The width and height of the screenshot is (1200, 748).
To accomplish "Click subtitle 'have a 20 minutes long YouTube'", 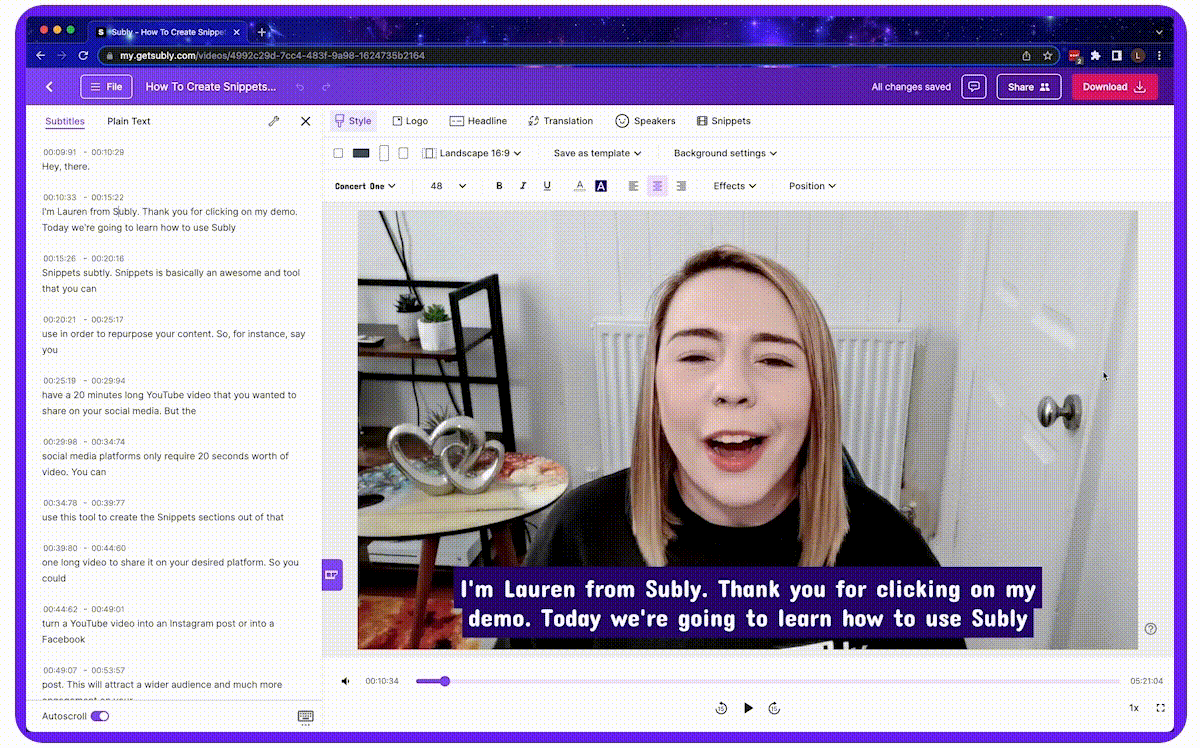I will (169, 403).
